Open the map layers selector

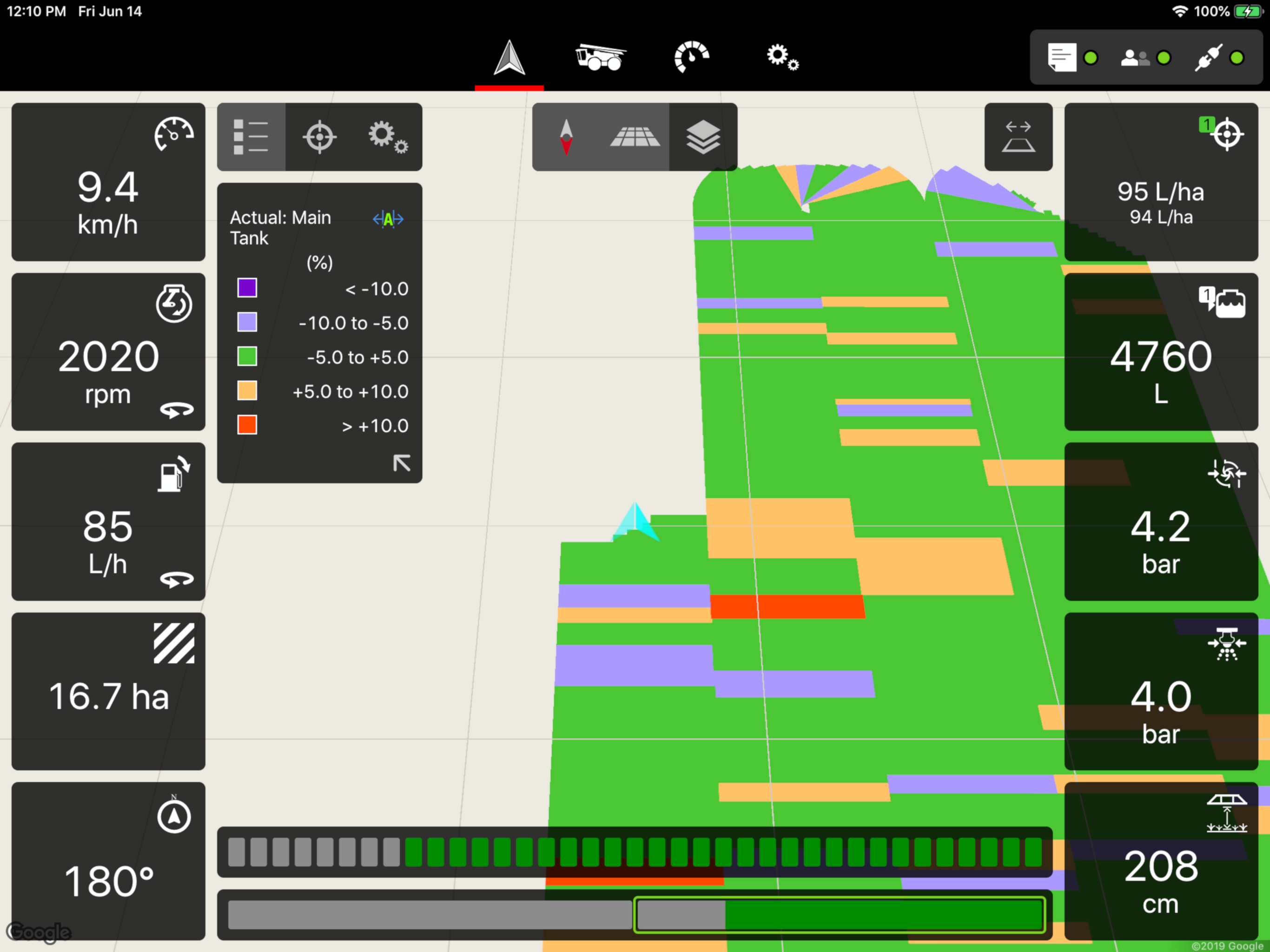(x=703, y=137)
